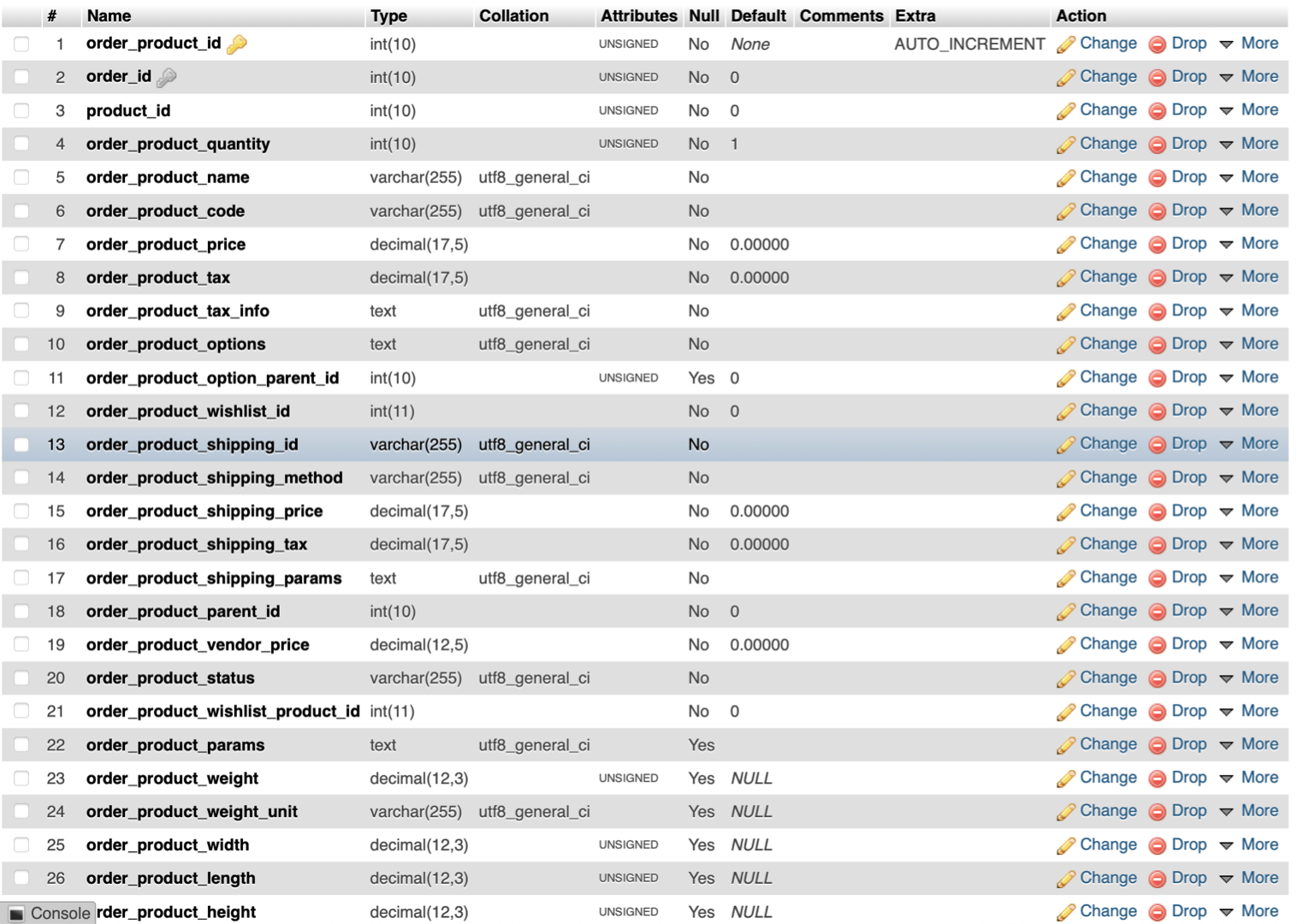1309x924 pixels.
Task: Click the Console icon at the bottom left
Action: [x=16, y=914]
